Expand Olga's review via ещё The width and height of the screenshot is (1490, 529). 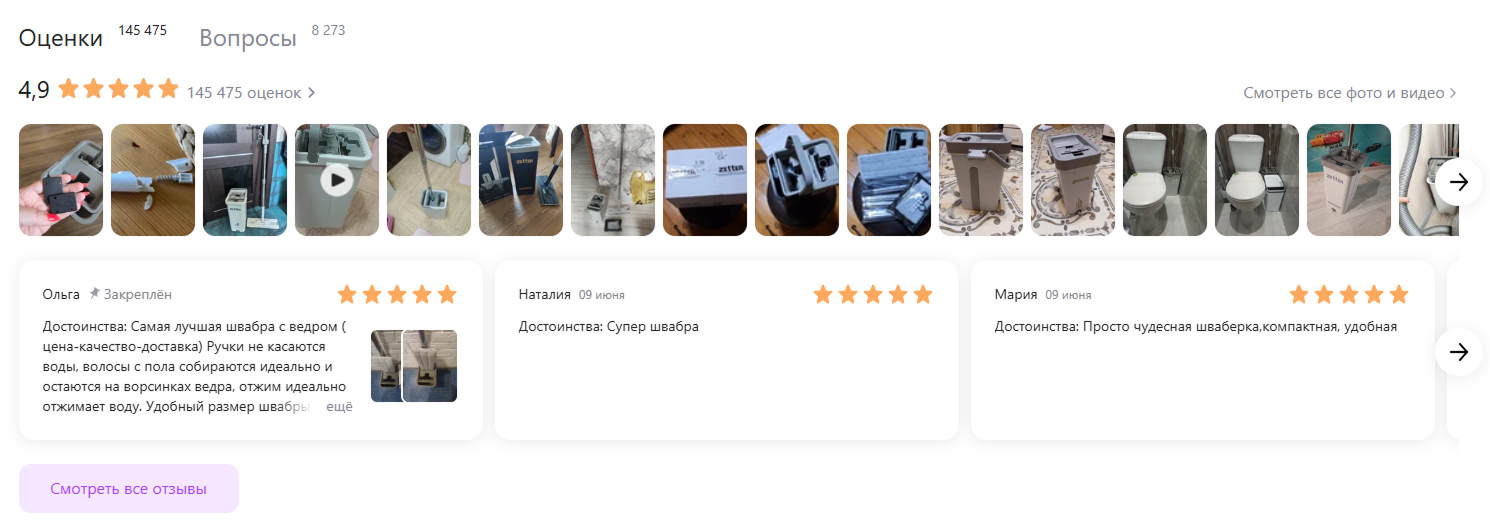click(341, 408)
